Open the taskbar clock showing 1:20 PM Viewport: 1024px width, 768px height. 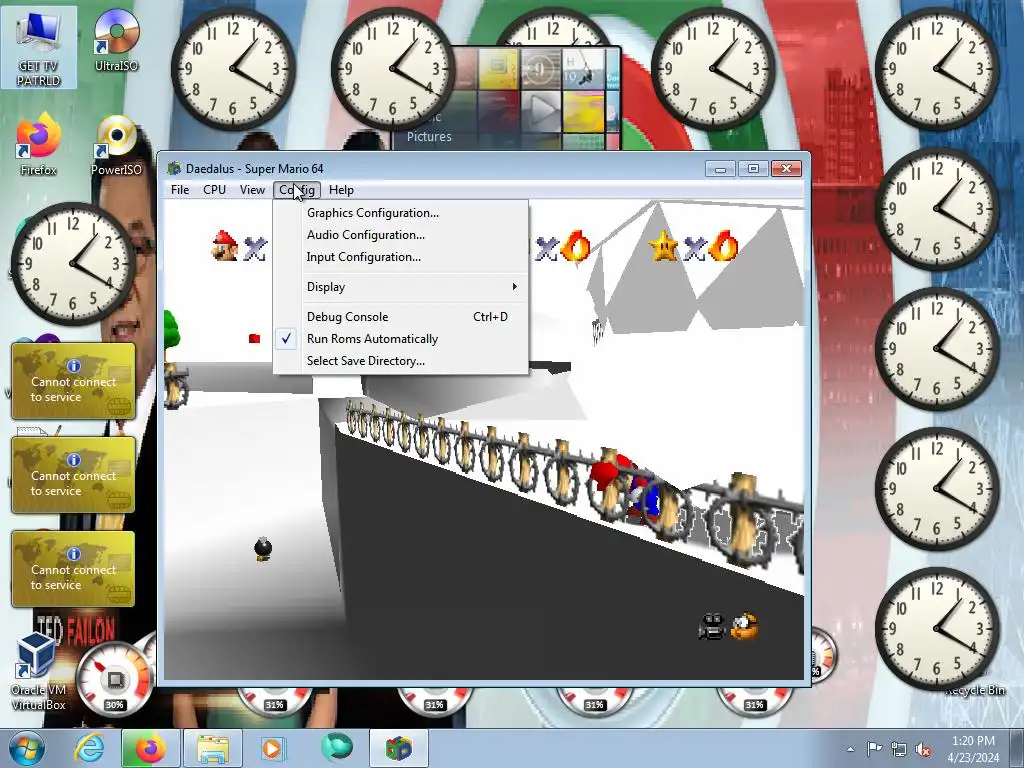click(973, 749)
